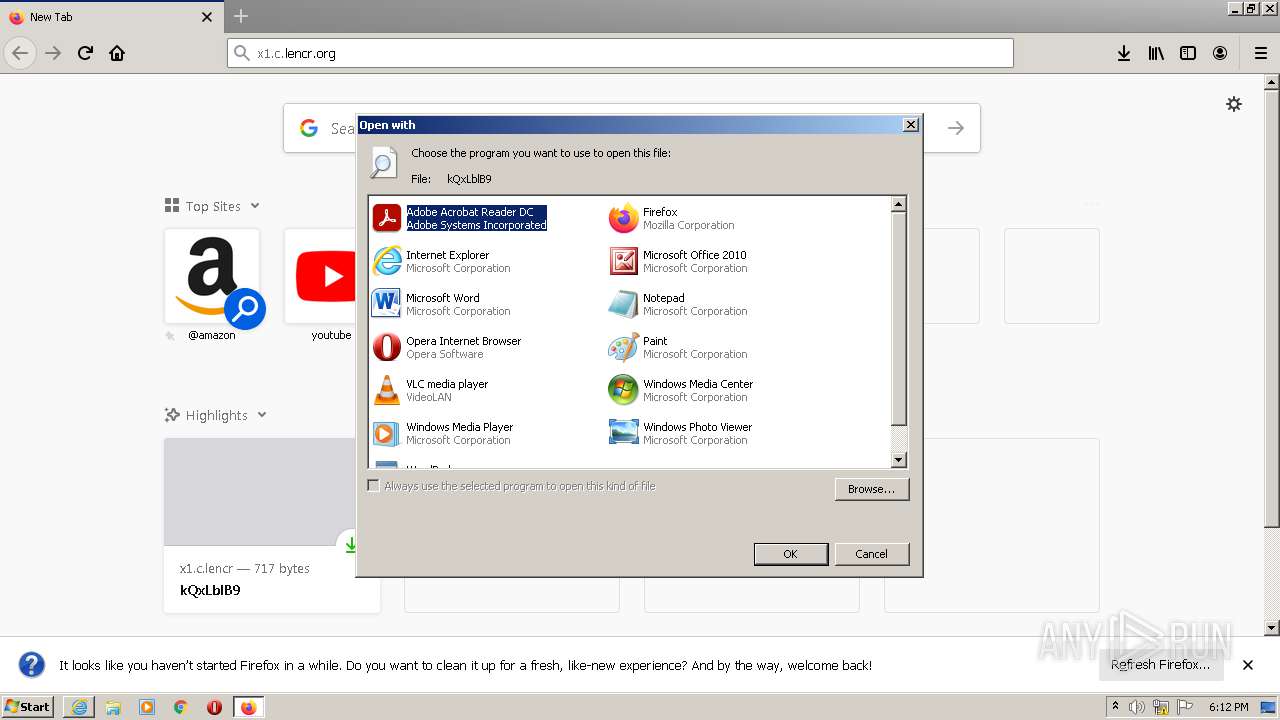Image resolution: width=1280 pixels, height=720 pixels.
Task: Click volume speaker icon in system tray
Action: click(1137, 707)
